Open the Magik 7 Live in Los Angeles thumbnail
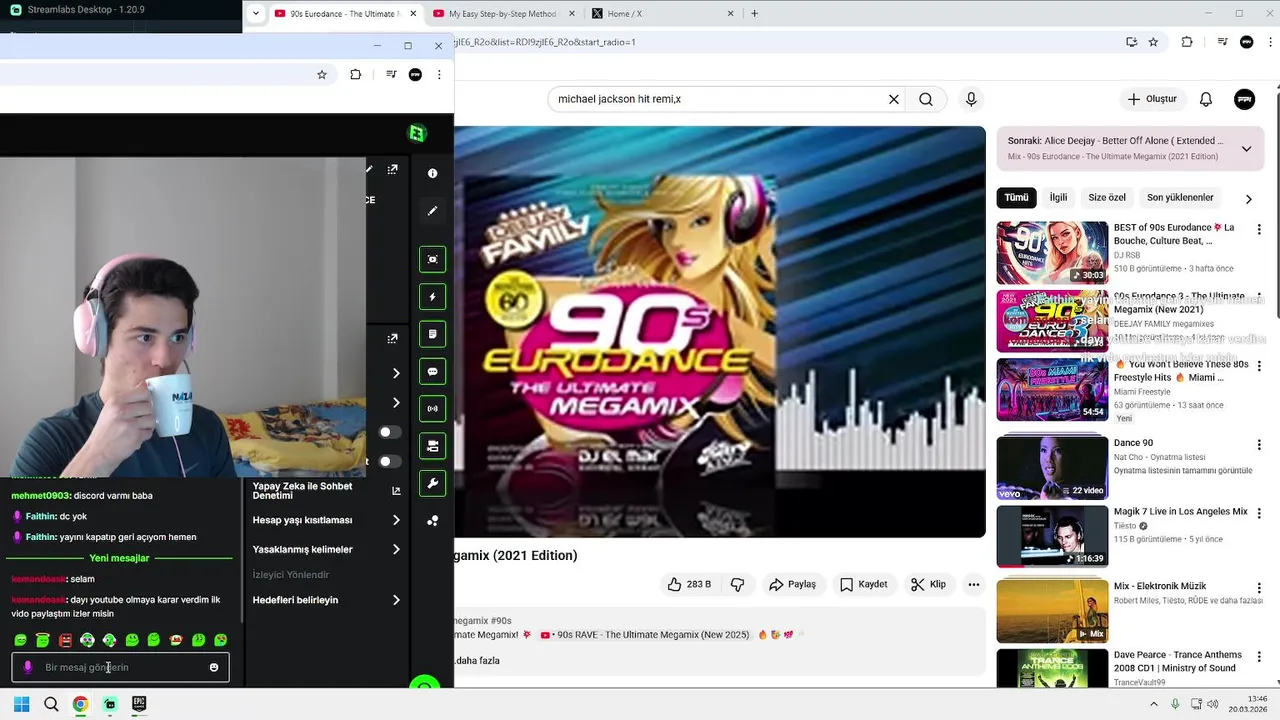Screen dimensions: 1280x720 click(x=1052, y=537)
